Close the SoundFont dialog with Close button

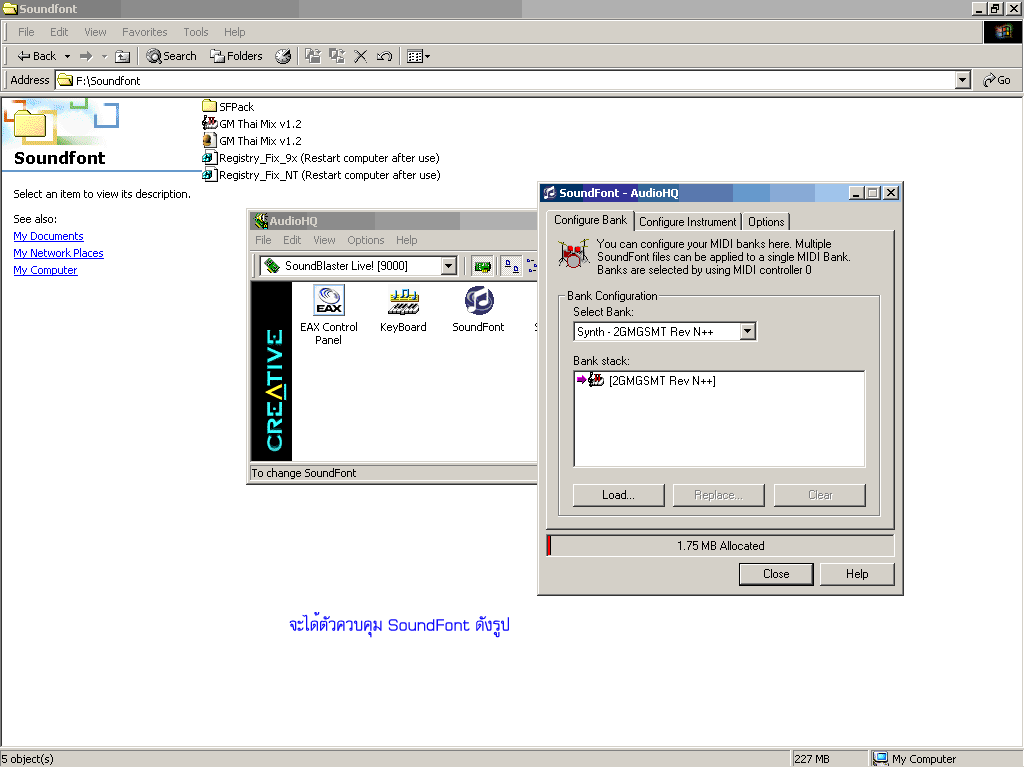776,574
